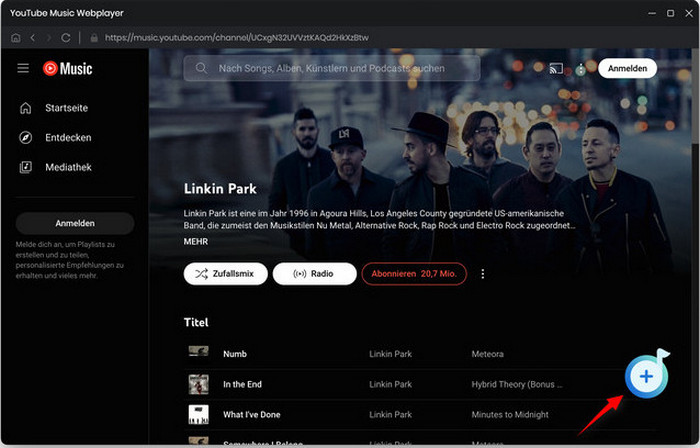Viewport: 700px width, 448px height.
Task: Click the top-right Anmelden button
Action: [x=627, y=68]
